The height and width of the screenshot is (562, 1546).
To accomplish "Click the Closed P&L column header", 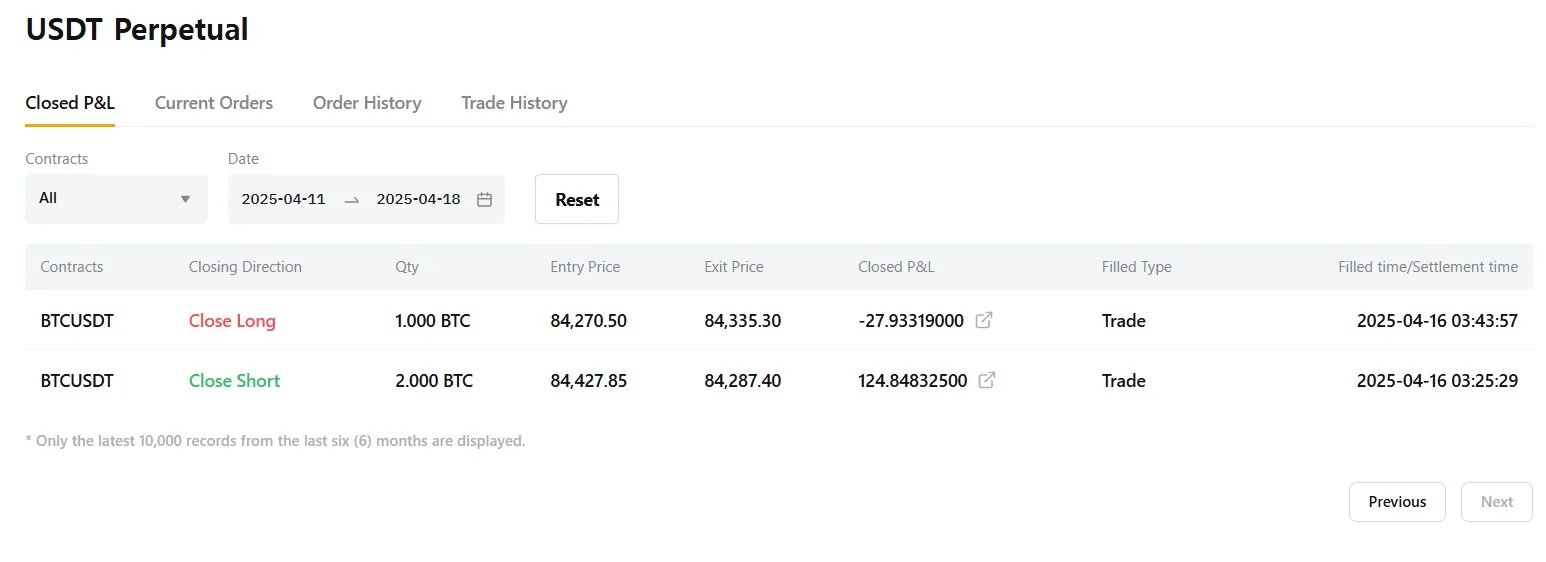I will coord(896,267).
